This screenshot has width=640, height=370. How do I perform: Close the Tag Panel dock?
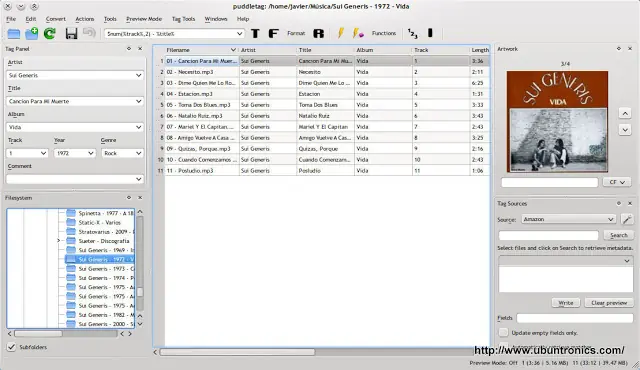pyautogui.click(x=140, y=49)
